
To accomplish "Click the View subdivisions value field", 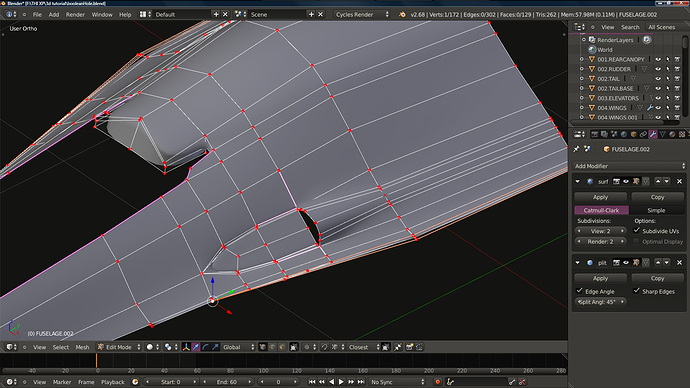I will [601, 231].
